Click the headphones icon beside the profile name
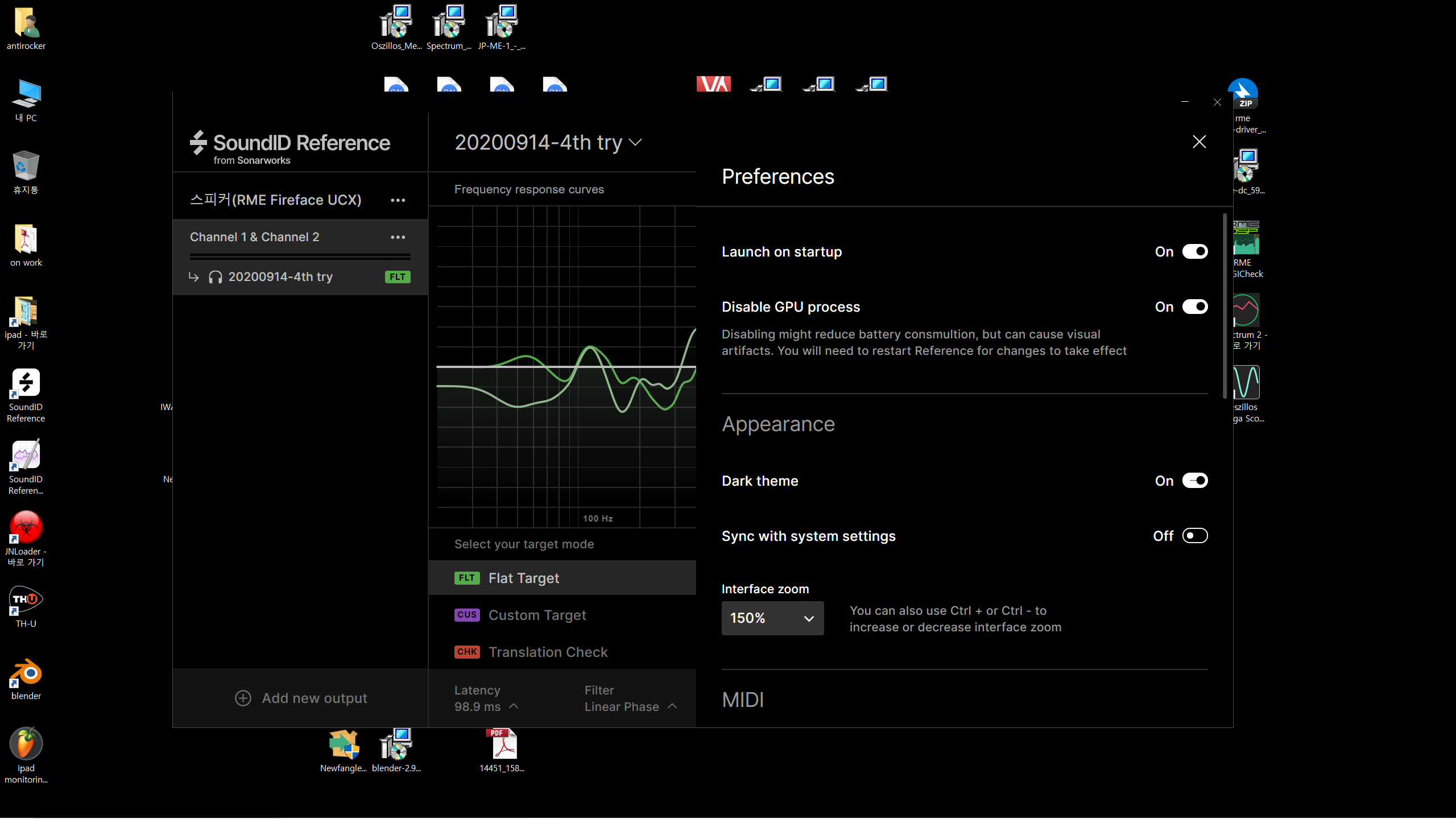Image resolution: width=1456 pixels, height=819 pixels. 215,277
